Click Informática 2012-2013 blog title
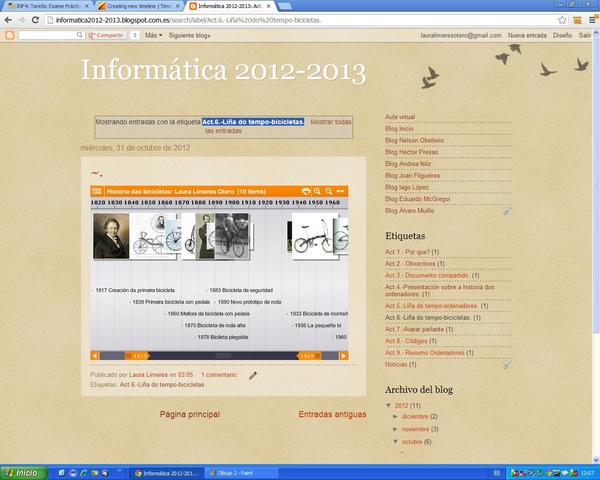600x480 pixels. (x=223, y=70)
